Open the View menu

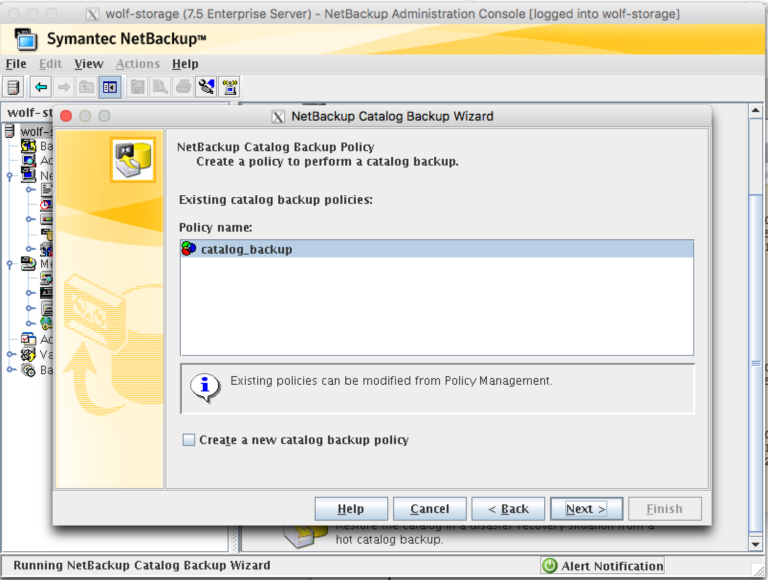[89, 64]
